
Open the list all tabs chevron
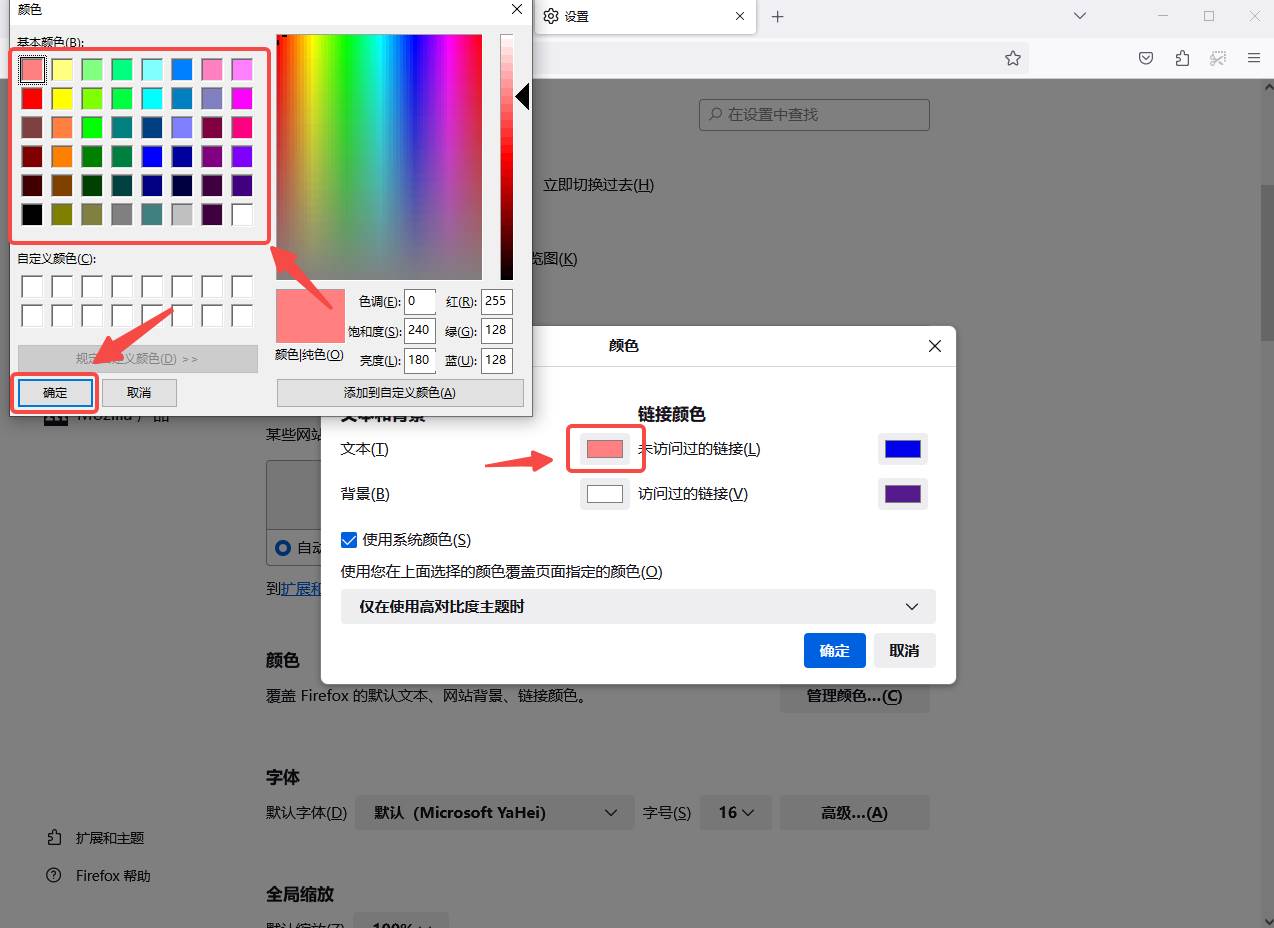point(1080,16)
